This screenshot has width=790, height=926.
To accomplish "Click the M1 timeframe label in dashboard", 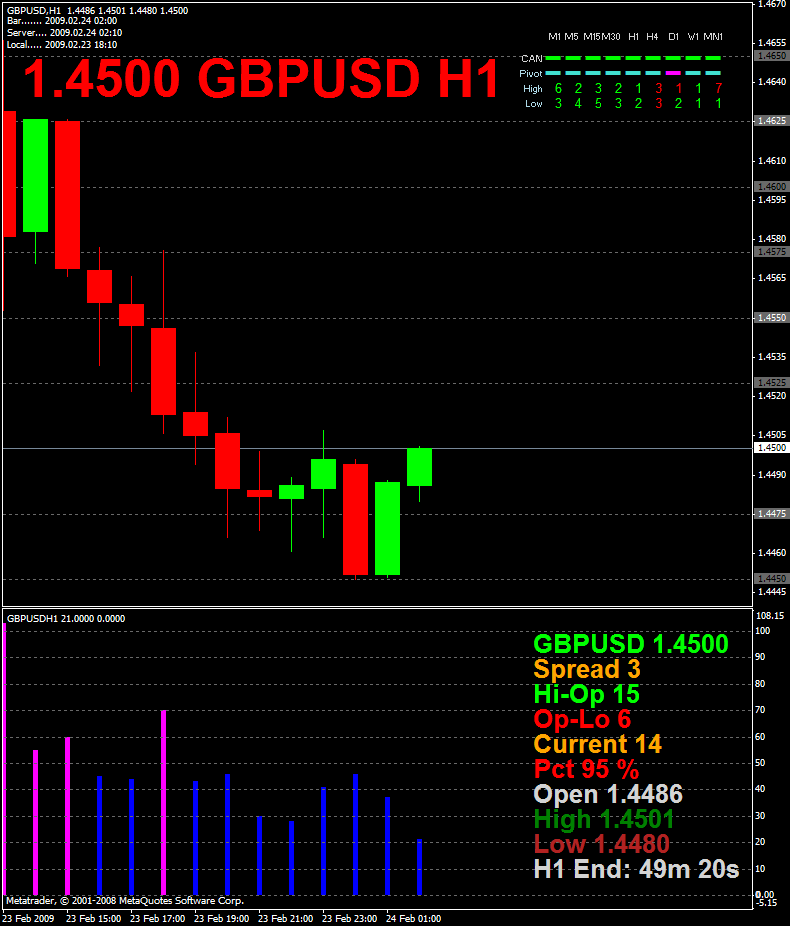I will click(x=554, y=37).
